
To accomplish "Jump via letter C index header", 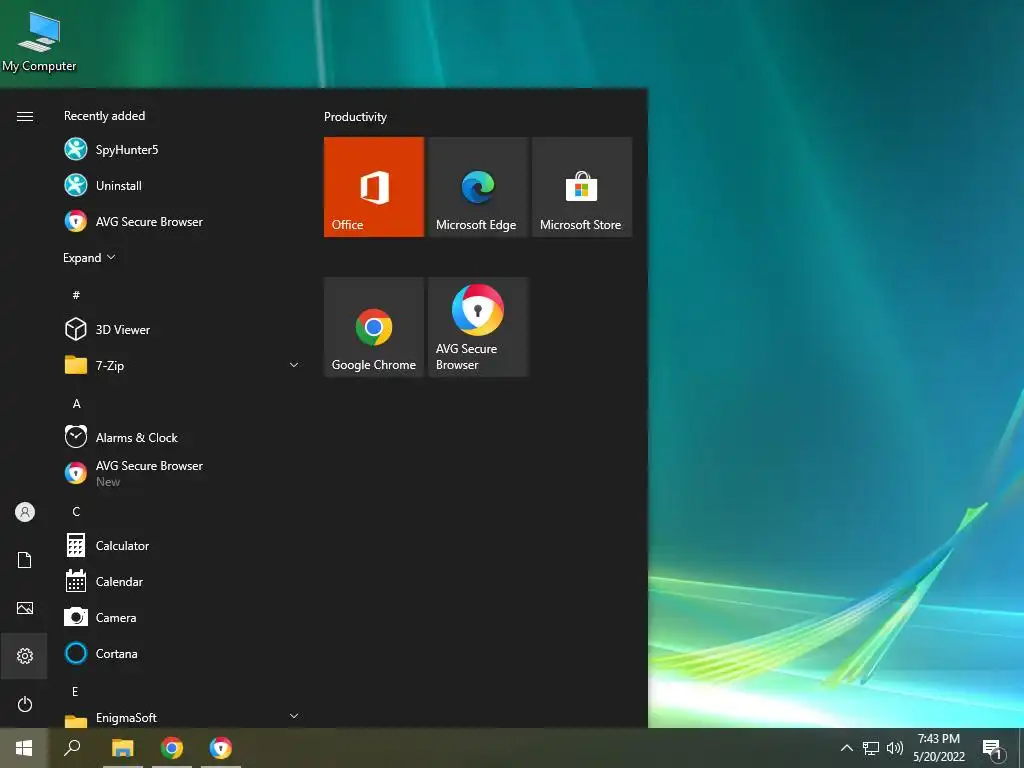I will (76, 511).
